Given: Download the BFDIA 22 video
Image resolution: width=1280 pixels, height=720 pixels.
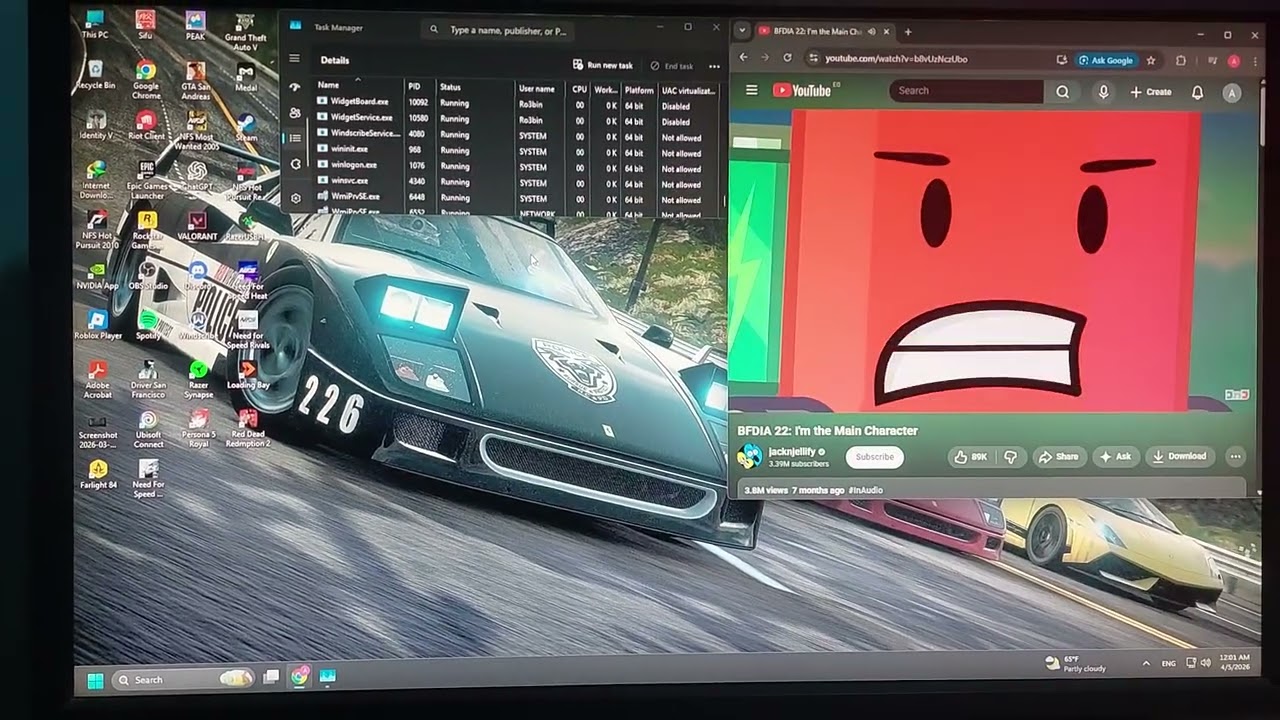Looking at the screenshot, I should coord(1179,457).
